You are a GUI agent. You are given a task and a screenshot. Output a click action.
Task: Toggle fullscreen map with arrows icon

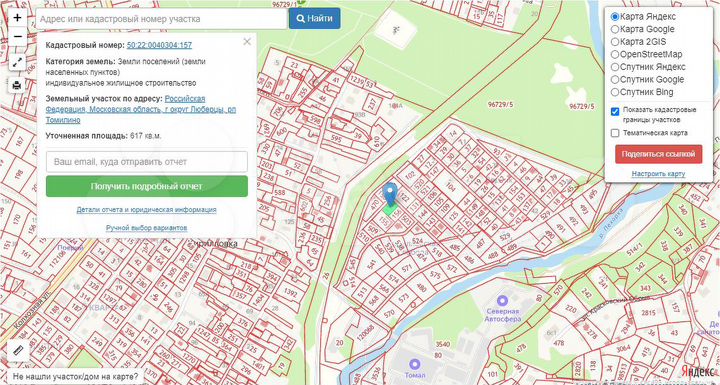pos(17,62)
